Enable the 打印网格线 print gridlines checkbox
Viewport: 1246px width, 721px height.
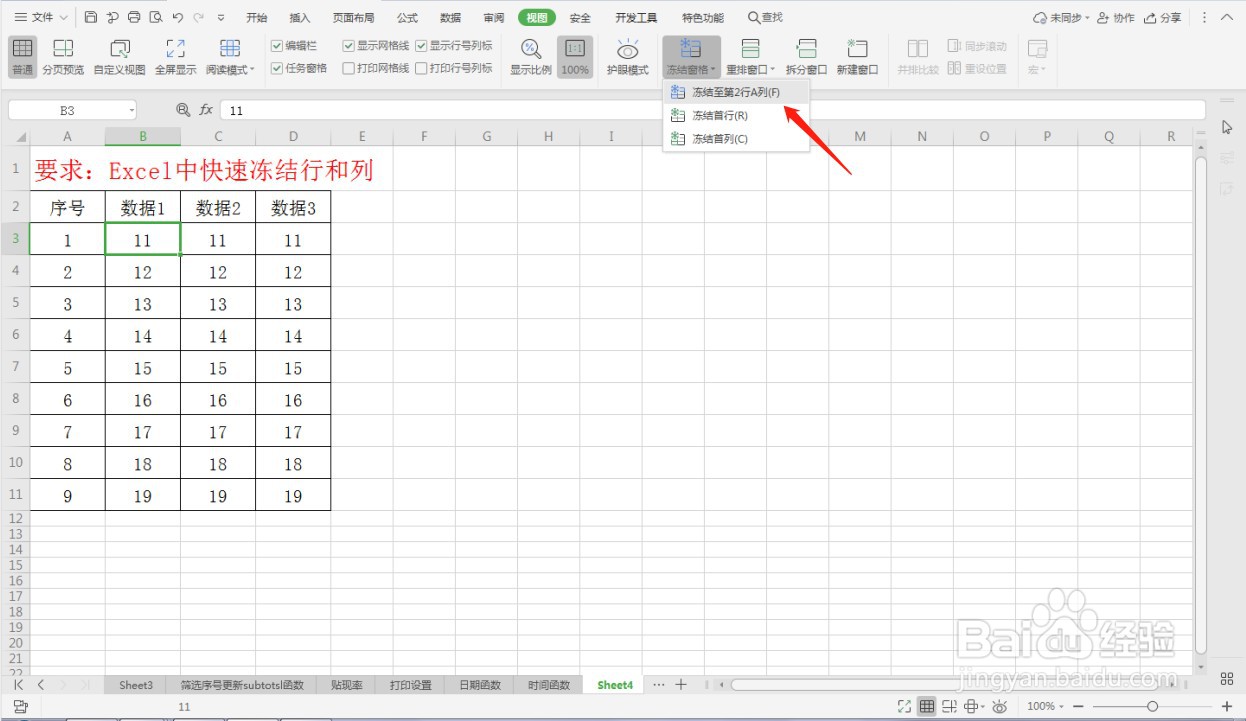click(348, 68)
